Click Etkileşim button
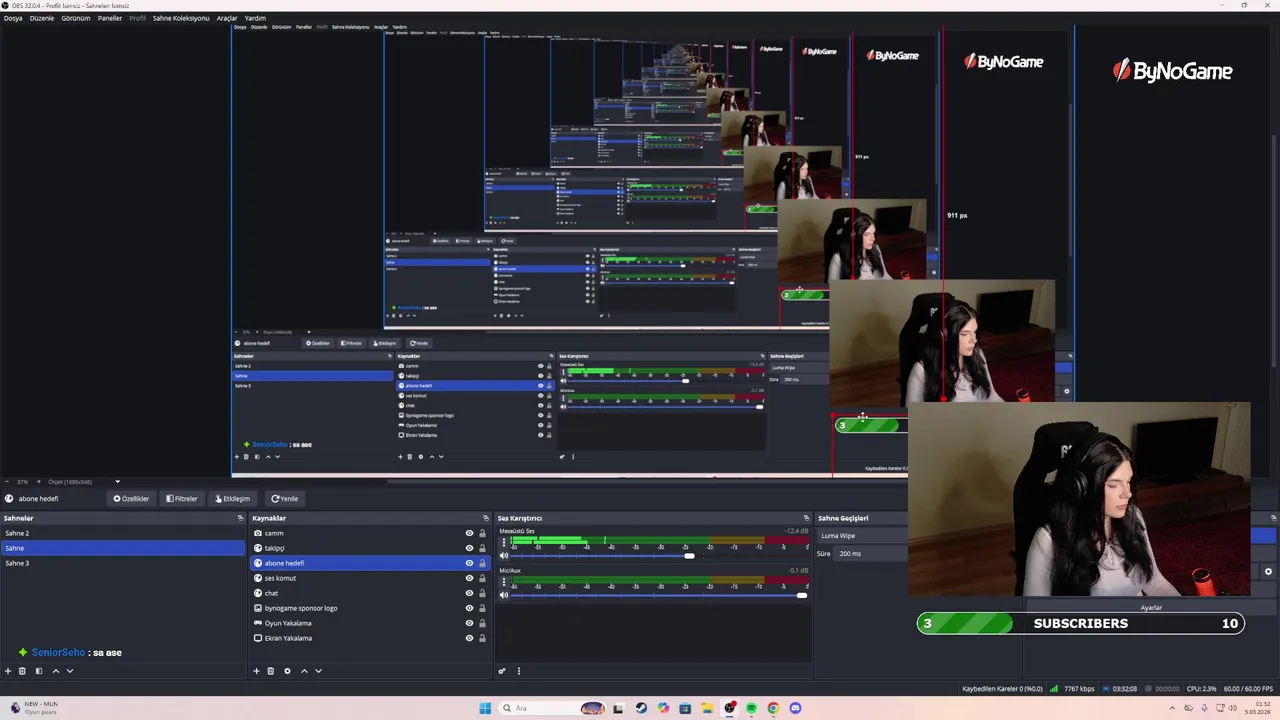The width and height of the screenshot is (1280, 720). point(232,498)
